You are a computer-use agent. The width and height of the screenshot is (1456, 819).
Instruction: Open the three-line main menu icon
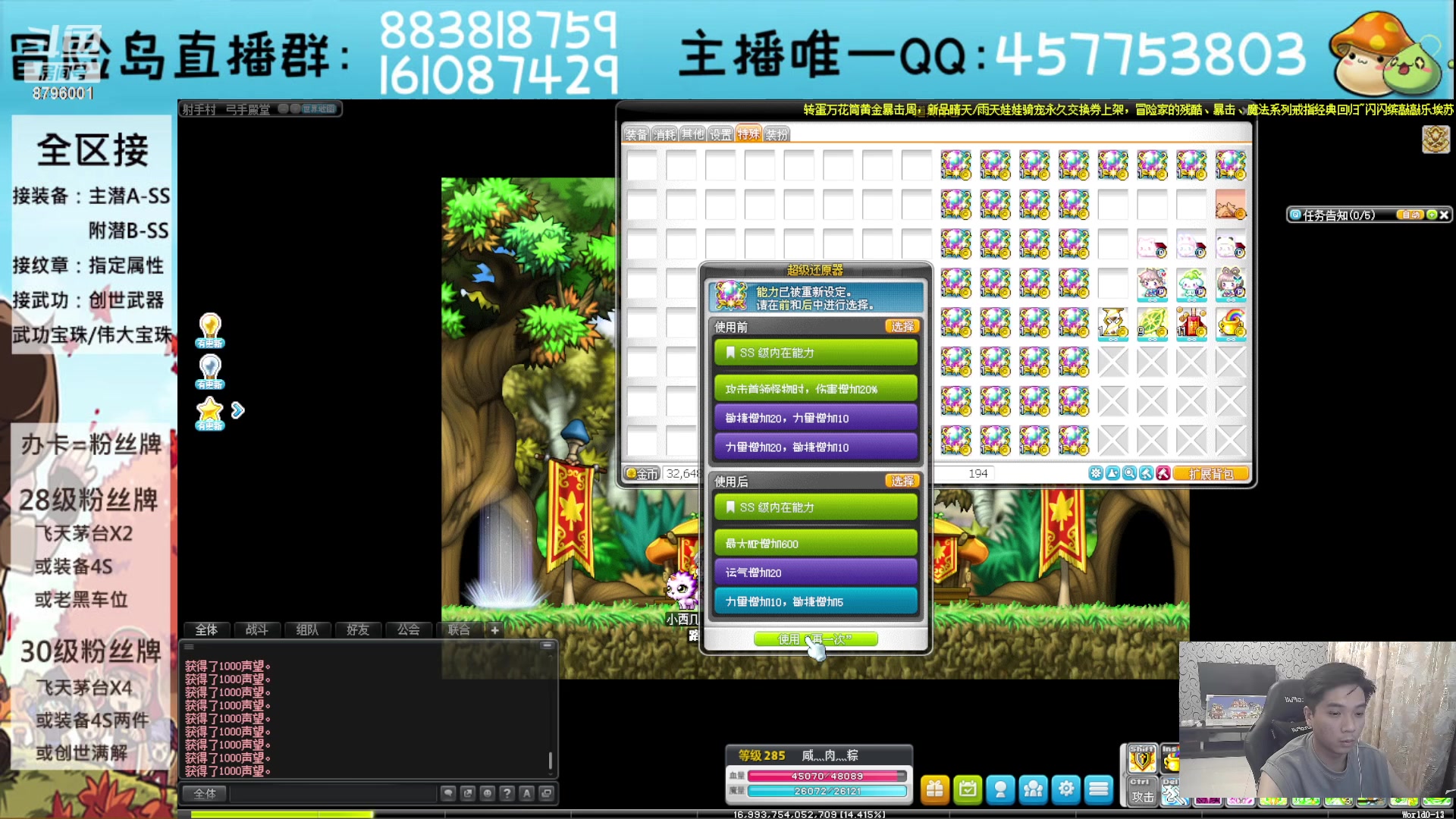click(1099, 789)
